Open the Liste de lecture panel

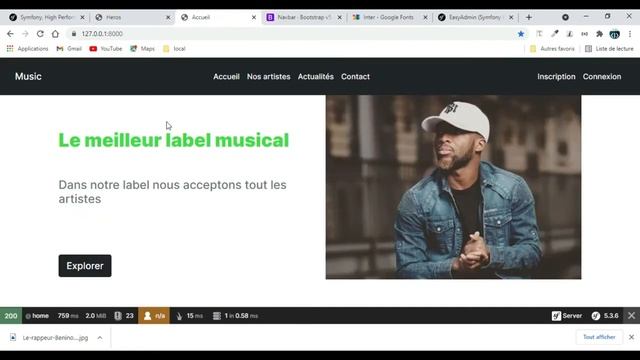click(609, 49)
